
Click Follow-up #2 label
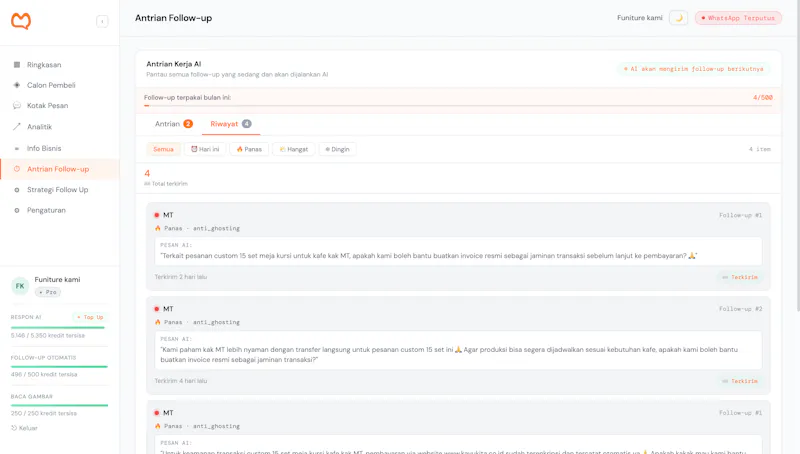[740, 309]
